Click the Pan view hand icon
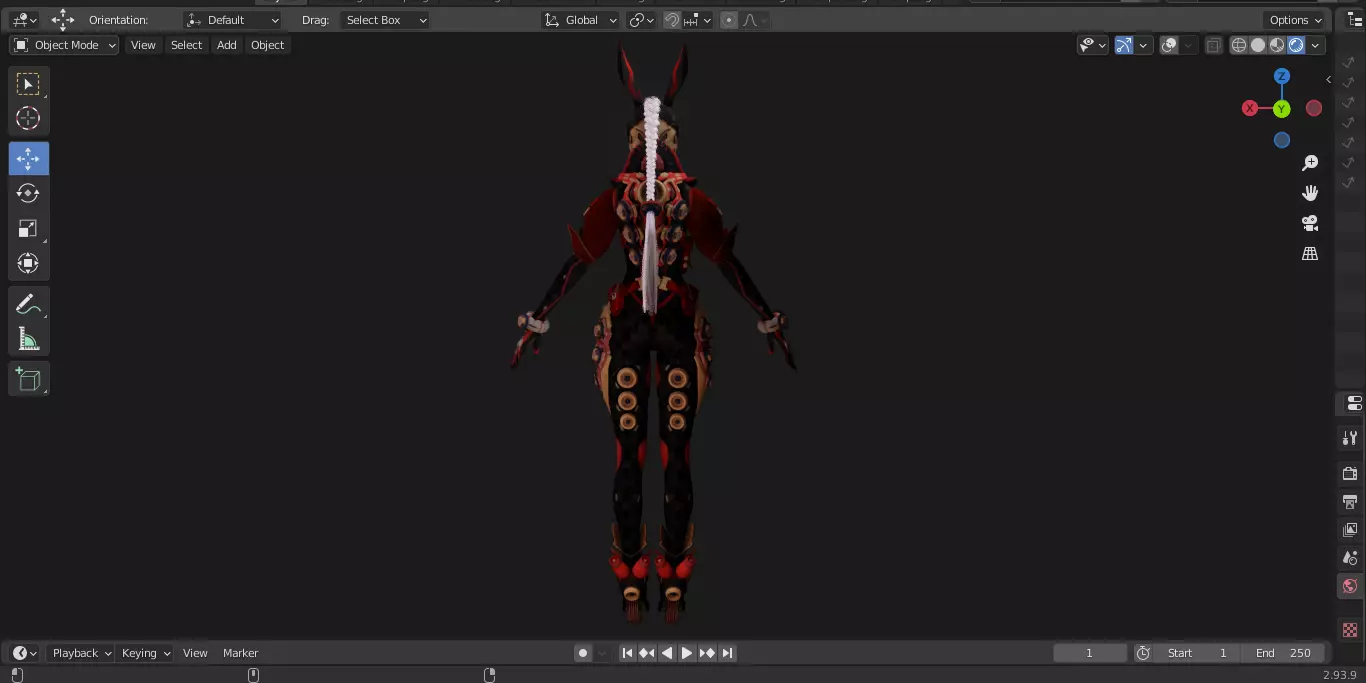Screen dimensions: 1366x683 click(1310, 193)
